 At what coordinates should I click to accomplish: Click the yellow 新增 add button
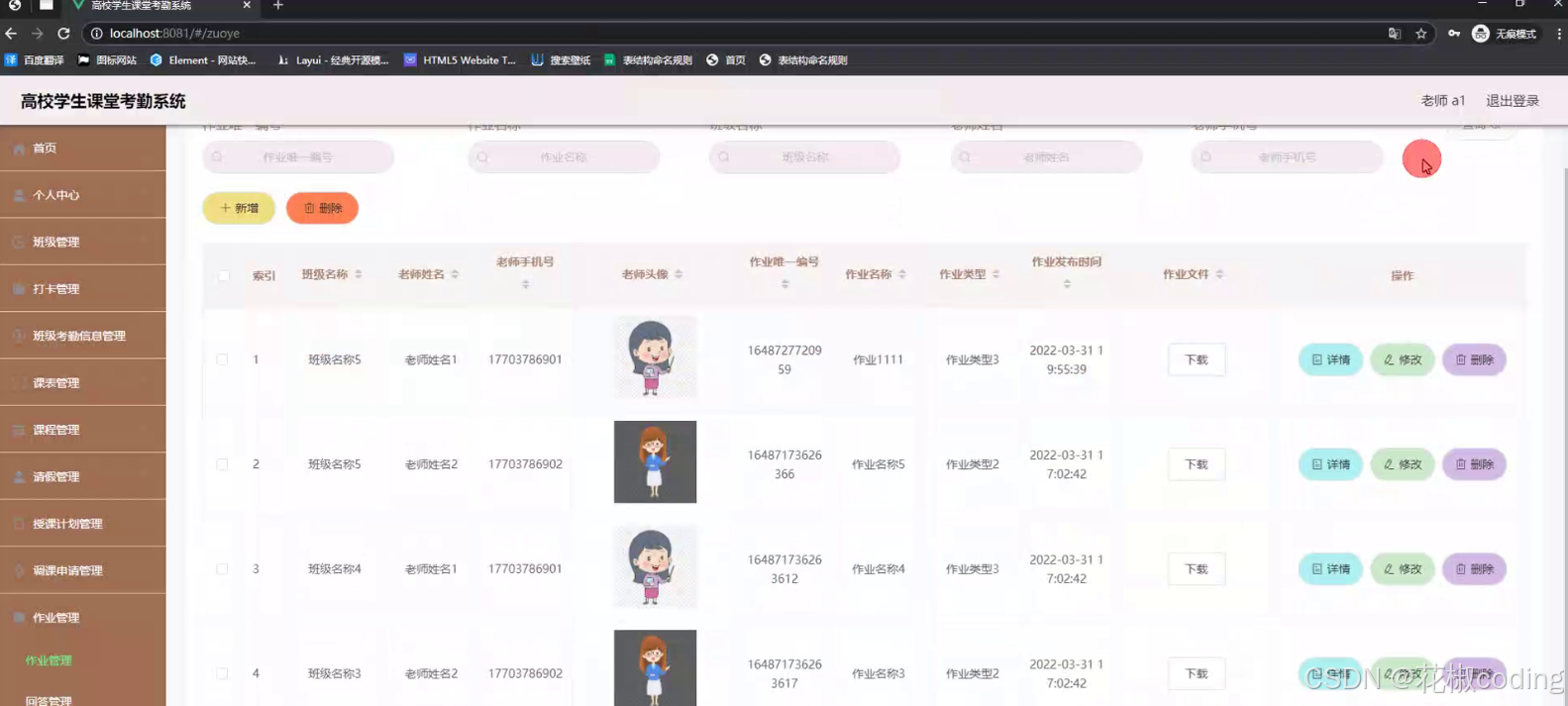[239, 208]
